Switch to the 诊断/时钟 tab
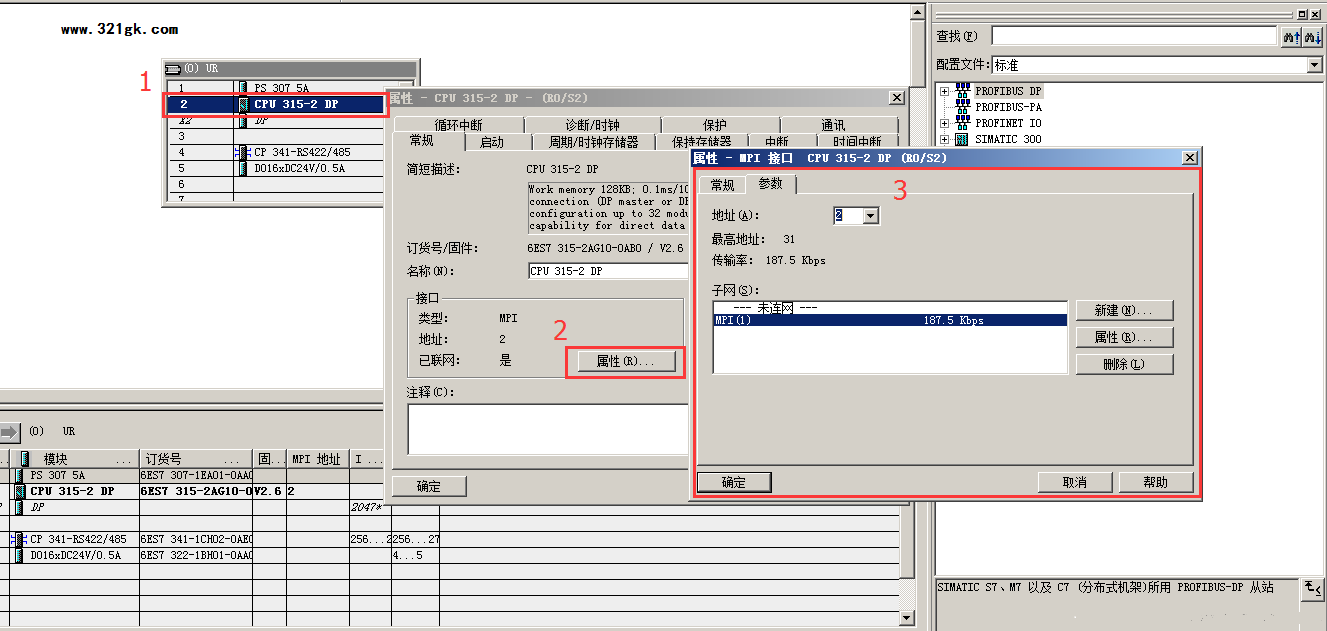 point(592,125)
